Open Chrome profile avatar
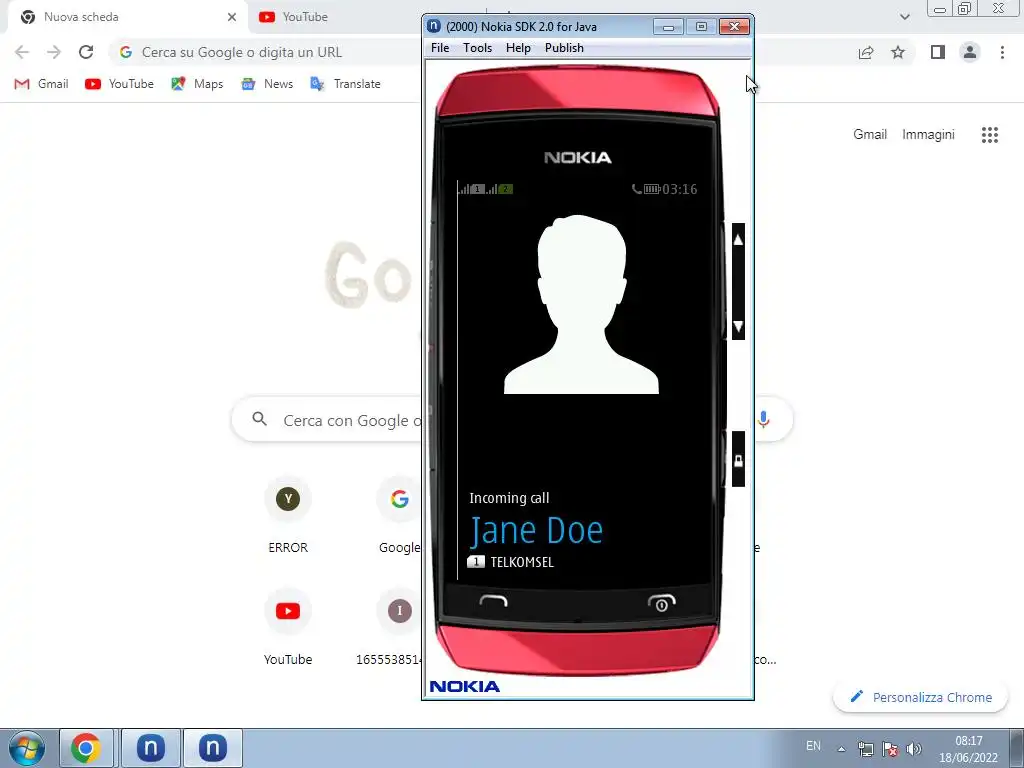This screenshot has height=768, width=1024. click(970, 52)
